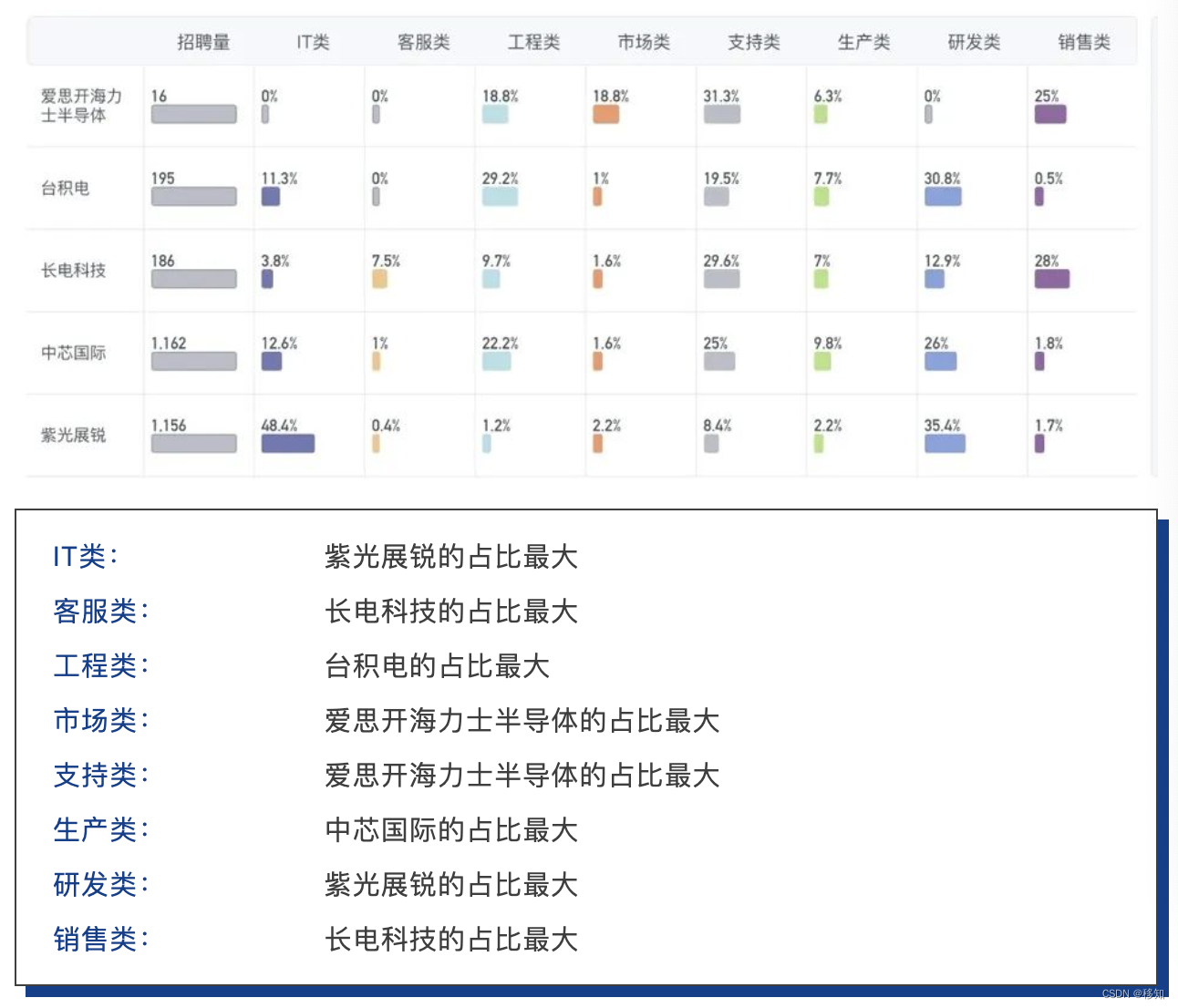Screen dimensions: 1178x1008
Task: Click the 11.3% value for 台积电
Action: point(279,179)
